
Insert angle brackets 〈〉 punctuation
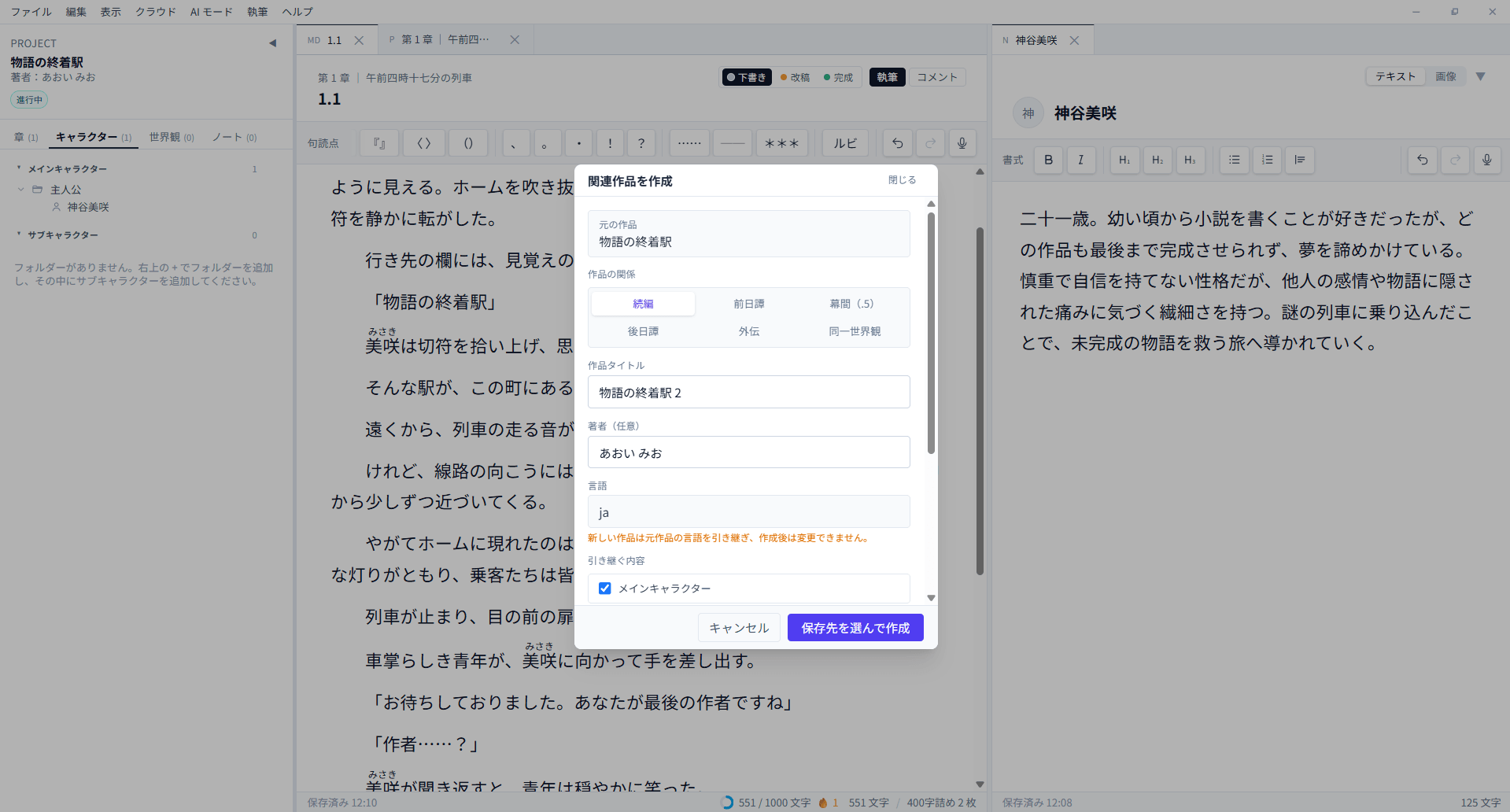coord(424,143)
